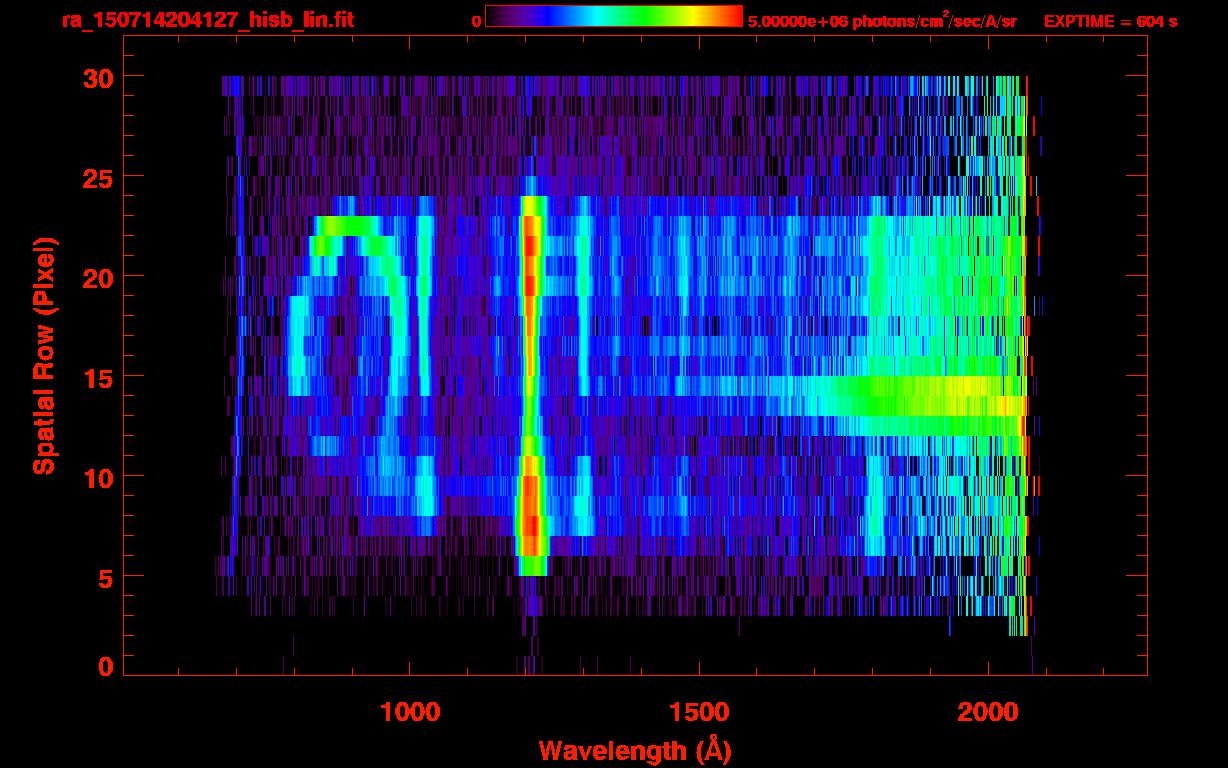Click the spatial row 25 tick label
The width and height of the screenshot is (1228, 768).
pos(99,177)
